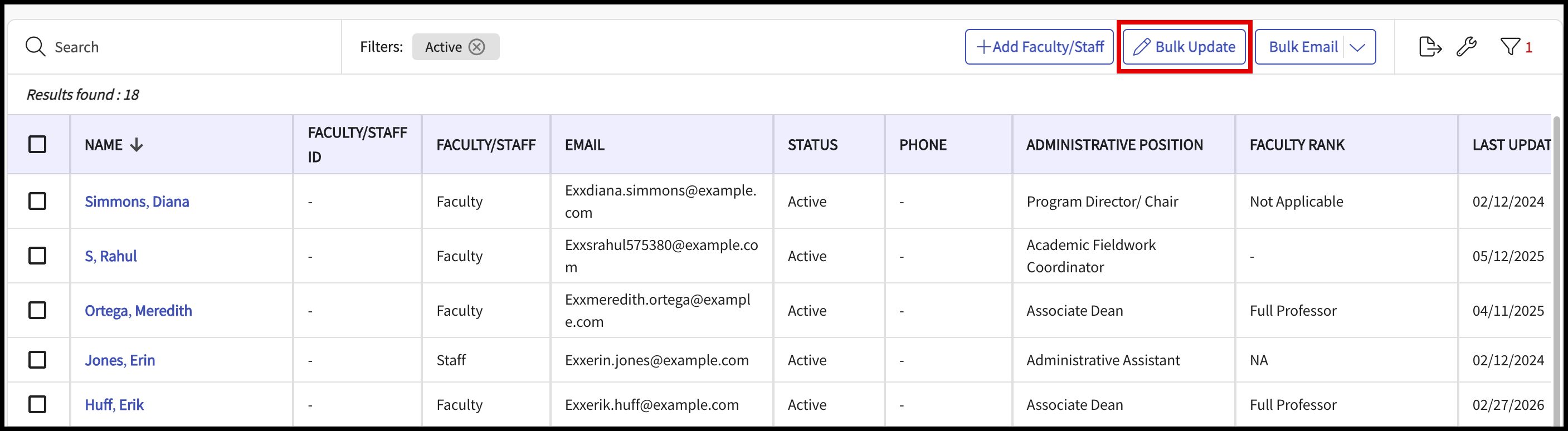Sort by the Status column header
This screenshot has height=431, width=1568.
tap(812, 145)
